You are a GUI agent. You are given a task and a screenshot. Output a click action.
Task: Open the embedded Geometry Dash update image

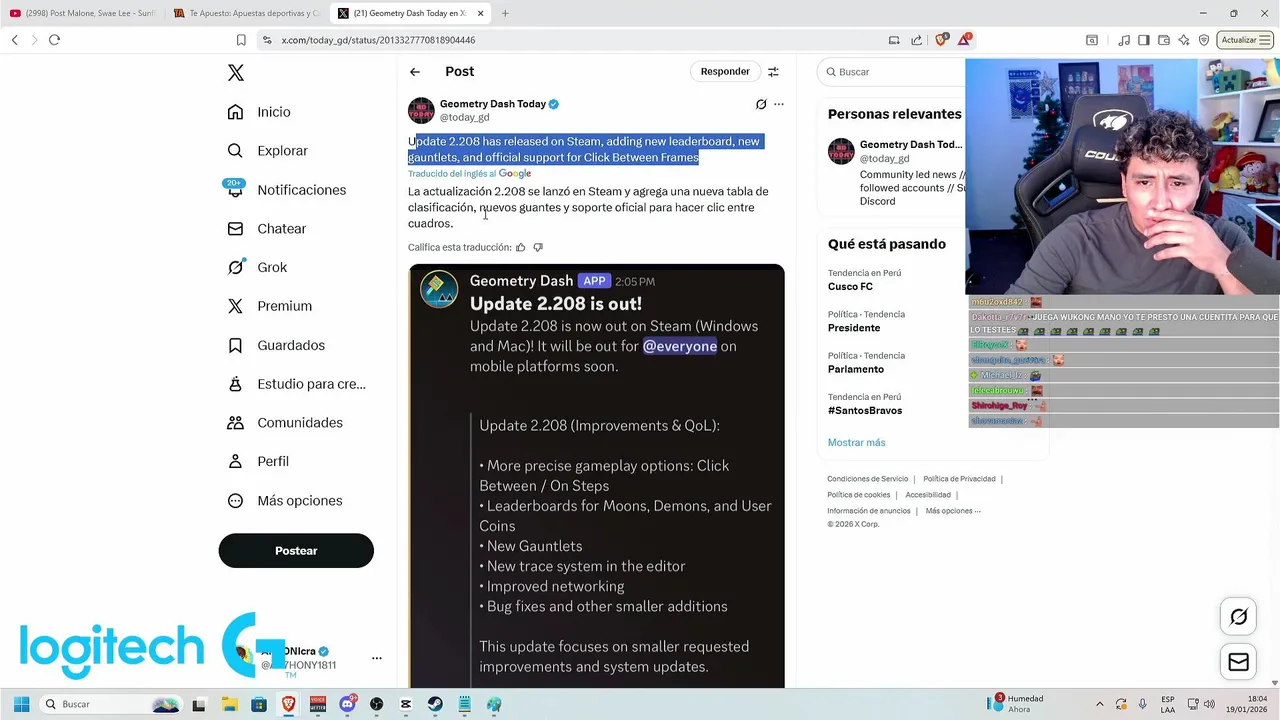click(x=596, y=476)
